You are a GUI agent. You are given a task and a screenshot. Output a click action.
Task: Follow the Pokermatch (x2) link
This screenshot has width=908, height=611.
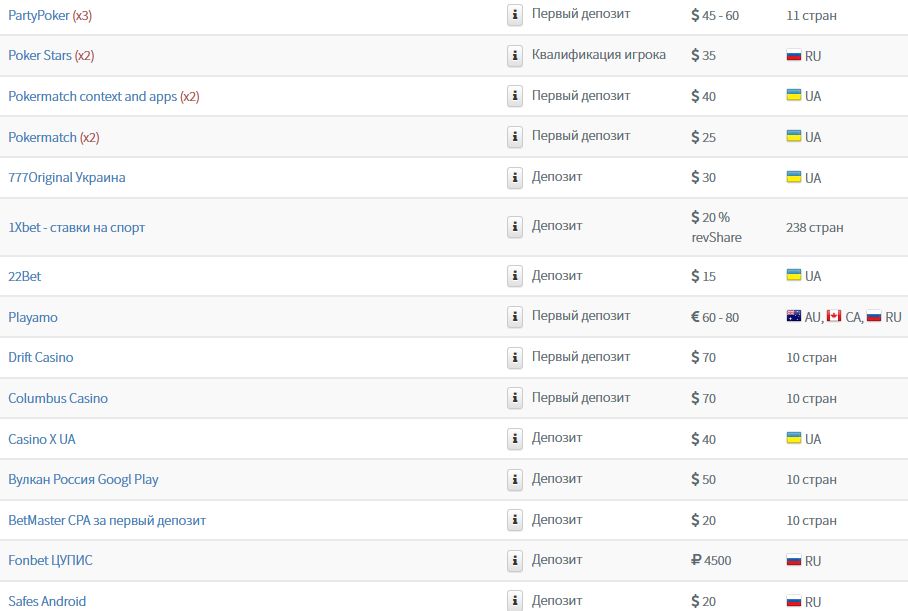(54, 137)
